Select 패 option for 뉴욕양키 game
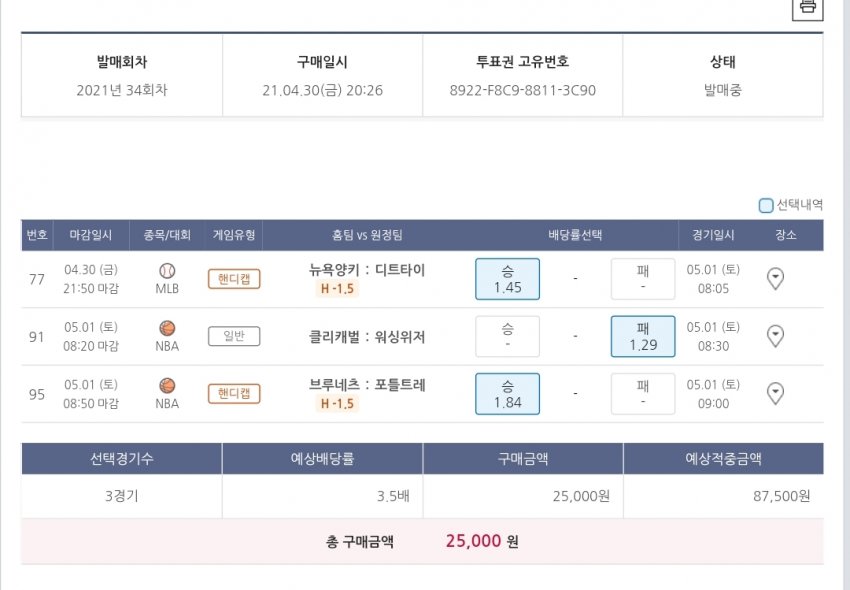Viewport: 850px width, 590px height. [643, 279]
